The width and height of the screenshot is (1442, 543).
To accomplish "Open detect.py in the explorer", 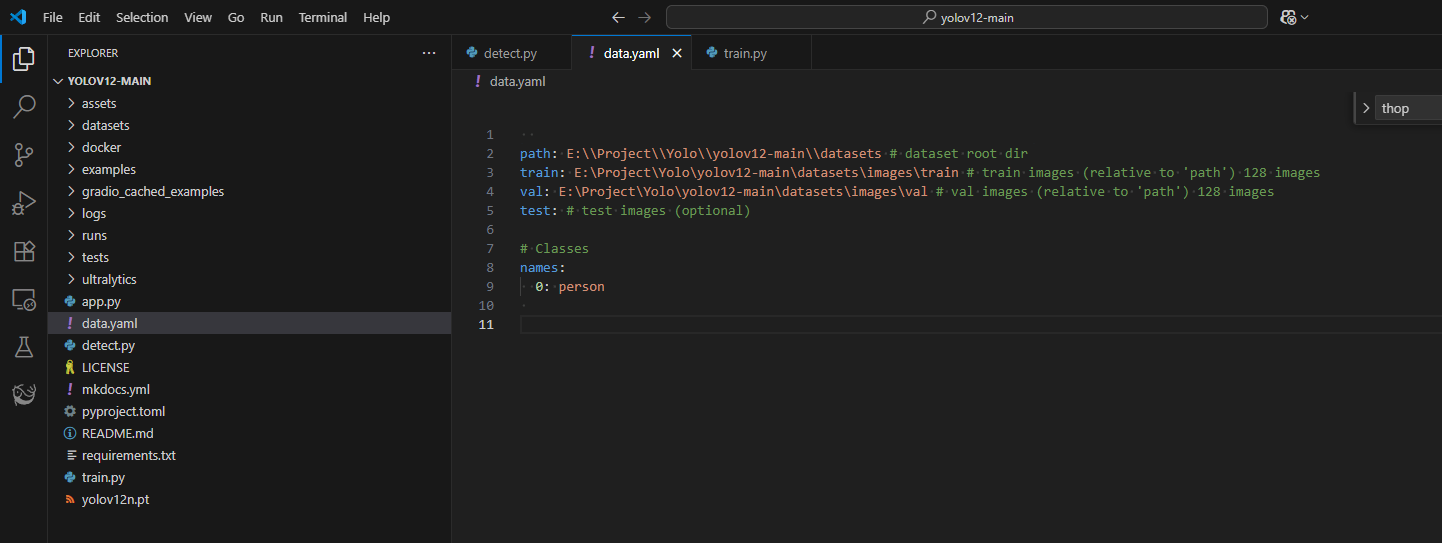I will click(x=249, y=345).
